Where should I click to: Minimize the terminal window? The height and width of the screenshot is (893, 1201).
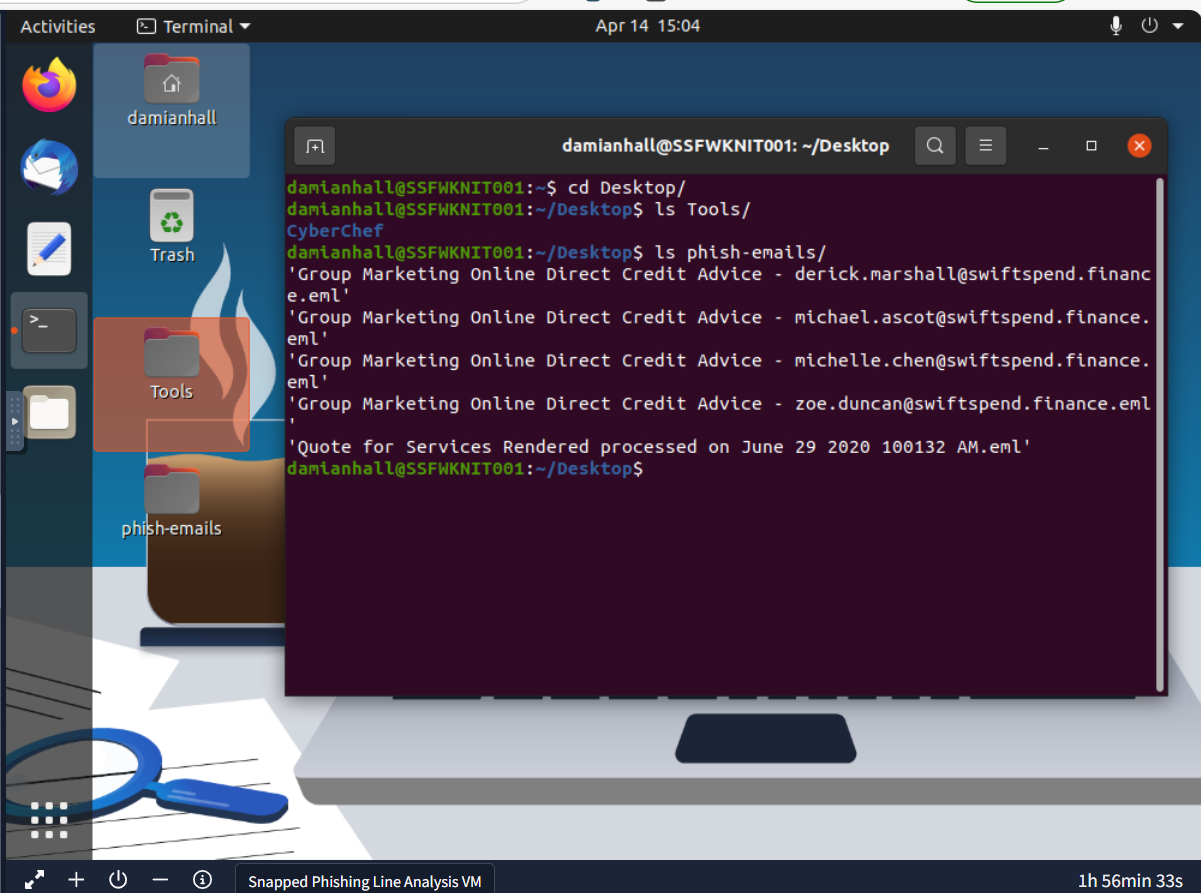[1043, 146]
